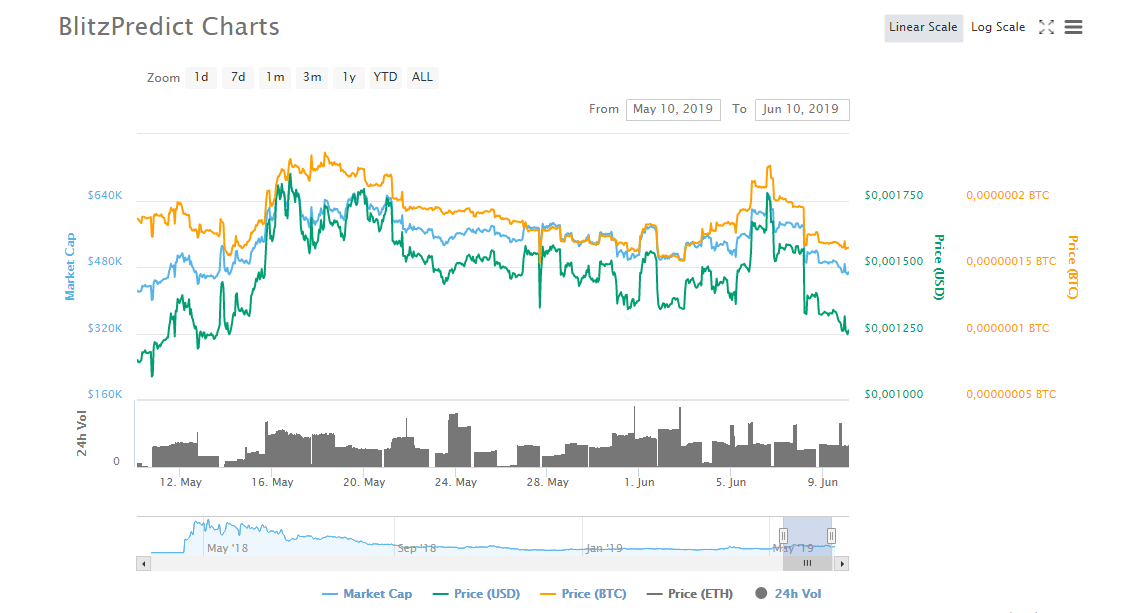Click the navigator left scroll arrow
Screen dimensions: 1143x613
tap(144, 563)
